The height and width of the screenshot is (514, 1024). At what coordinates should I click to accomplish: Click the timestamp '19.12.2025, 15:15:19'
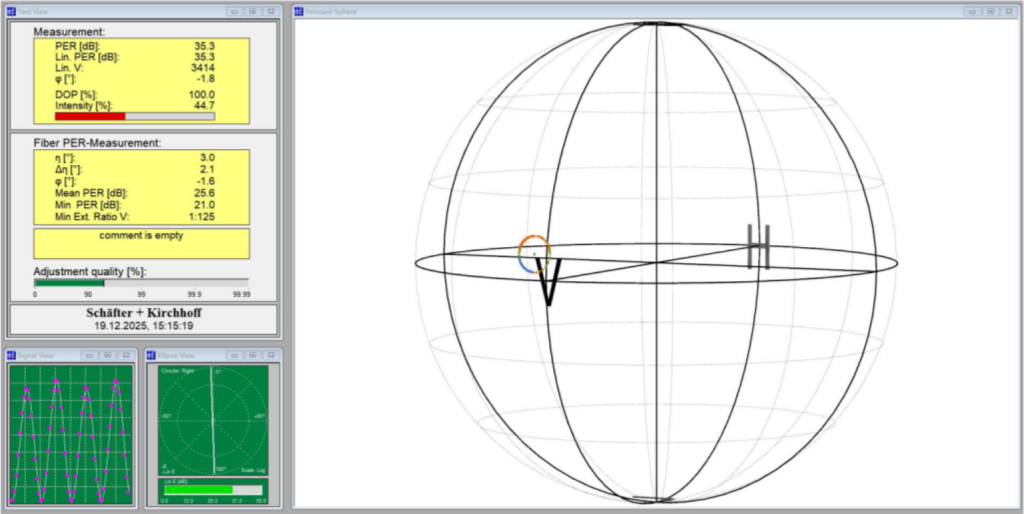click(x=144, y=325)
